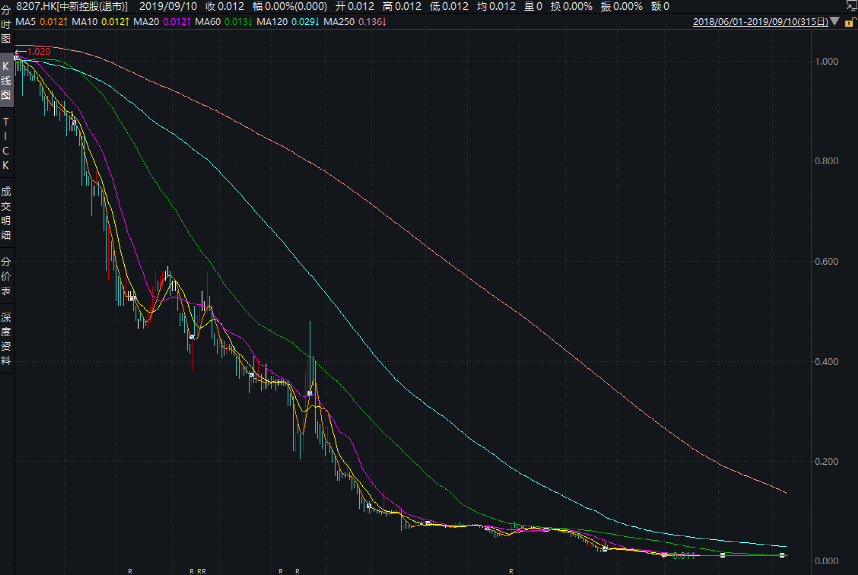Click the MA60 0.013 indicator
This screenshot has width=858, height=575.
coord(223,22)
